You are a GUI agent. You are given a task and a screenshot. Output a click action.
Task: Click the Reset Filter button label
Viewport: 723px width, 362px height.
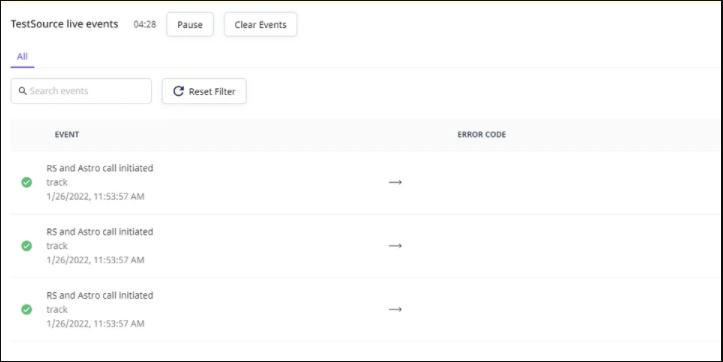point(212,91)
